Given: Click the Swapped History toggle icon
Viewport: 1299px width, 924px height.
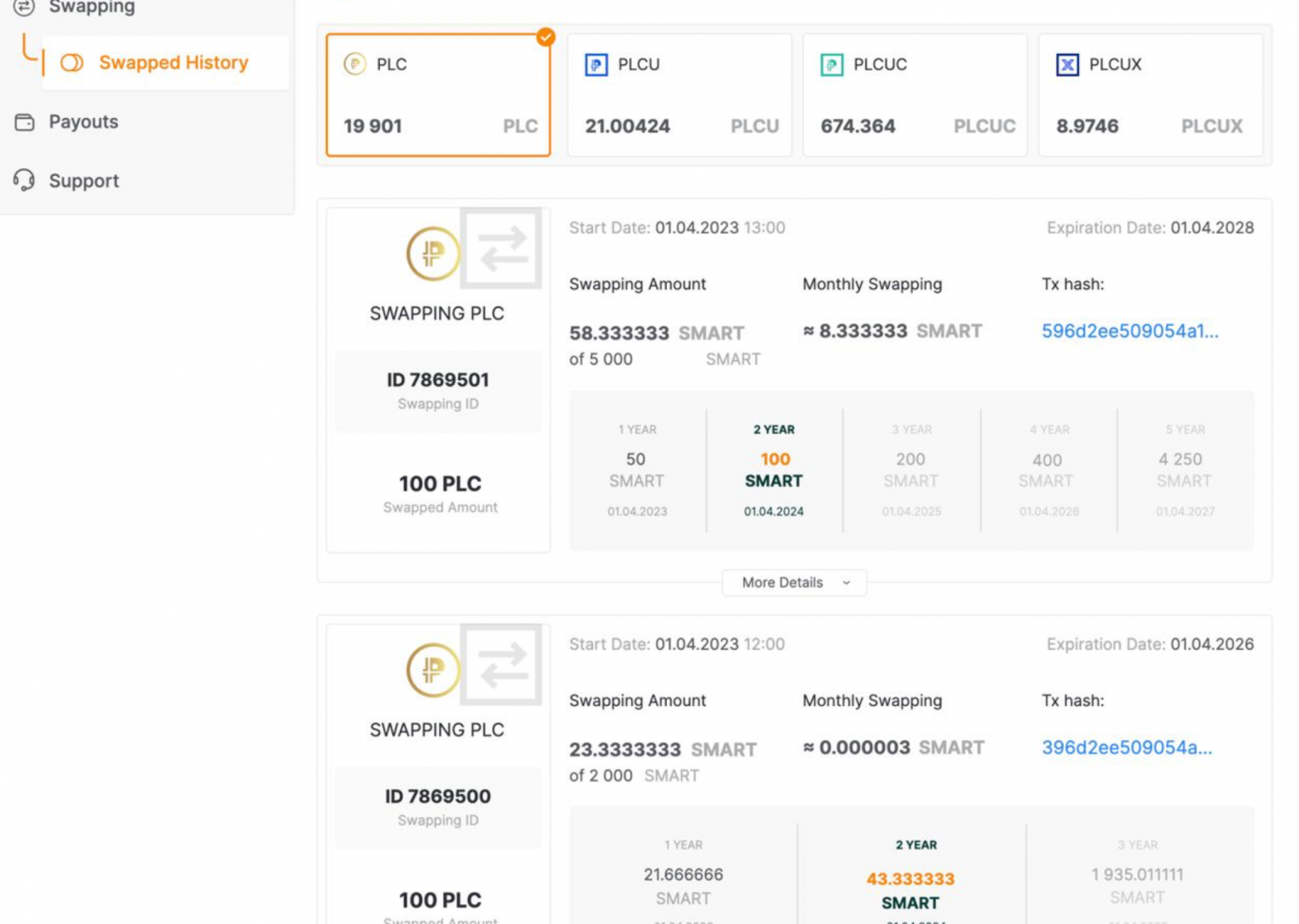Looking at the screenshot, I should point(72,62).
